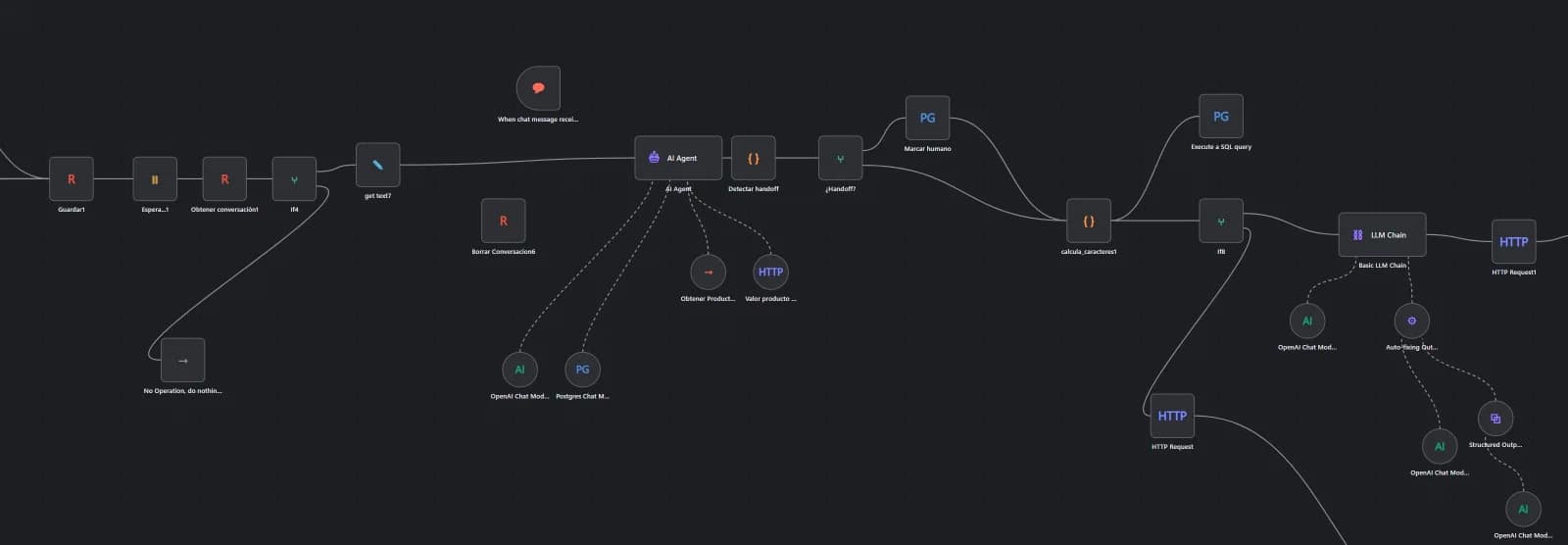Click the 'Borrar Conversacion6' label text
This screenshot has width=1568, height=545.
[504, 252]
